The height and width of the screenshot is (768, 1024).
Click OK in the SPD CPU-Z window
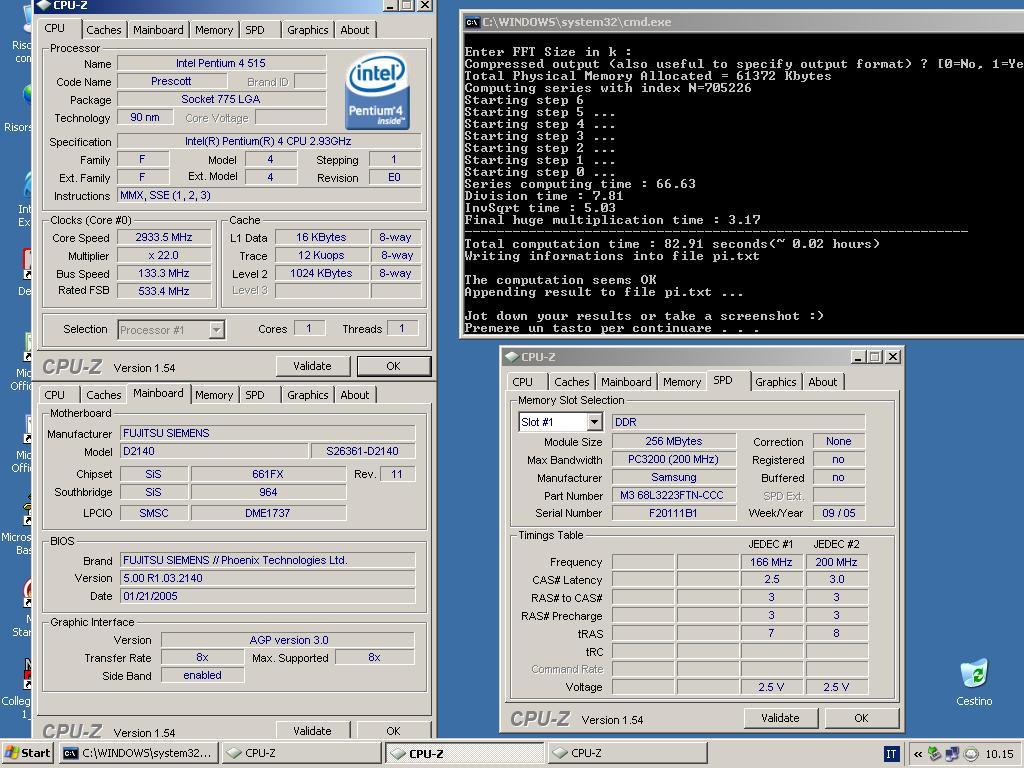pyautogui.click(x=861, y=718)
